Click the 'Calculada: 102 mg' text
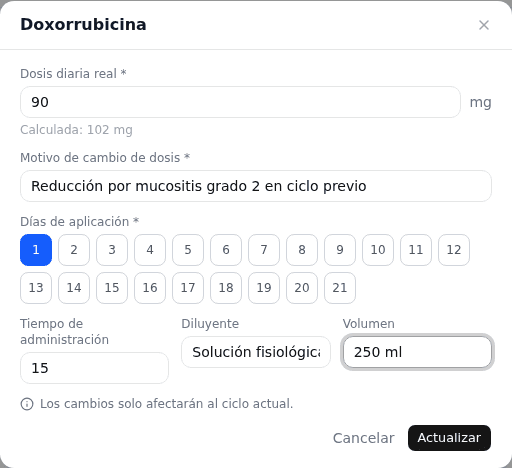 click(x=76, y=130)
